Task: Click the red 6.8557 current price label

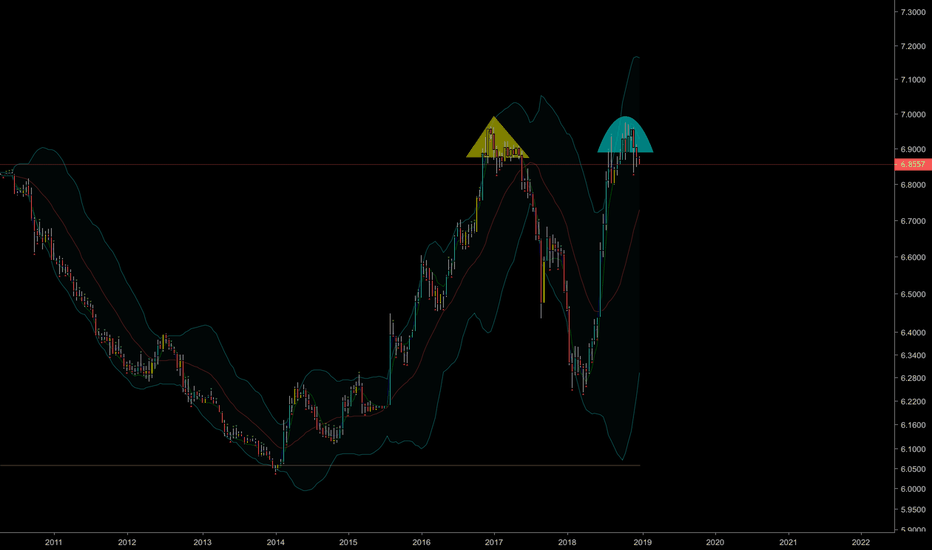Action: point(912,164)
